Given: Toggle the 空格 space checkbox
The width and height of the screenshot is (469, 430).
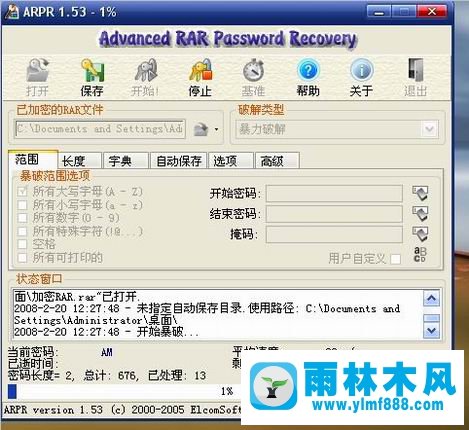Looking at the screenshot, I should coord(22,244).
